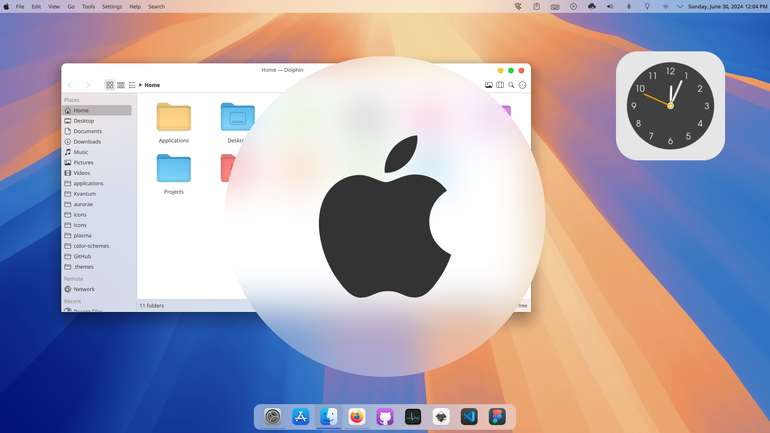Open the Help menu
770x433 pixels.
point(135,6)
